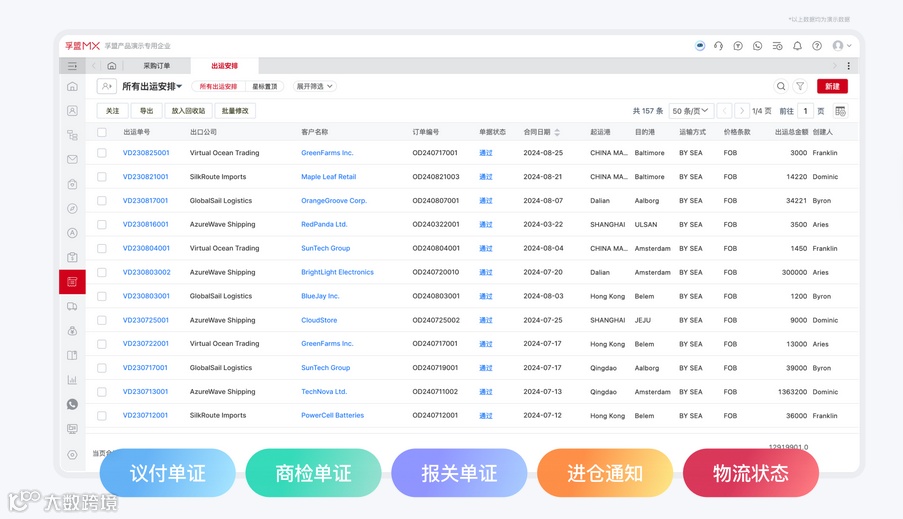
Task: Open customer link BrightLight Electronics
Action: point(337,272)
